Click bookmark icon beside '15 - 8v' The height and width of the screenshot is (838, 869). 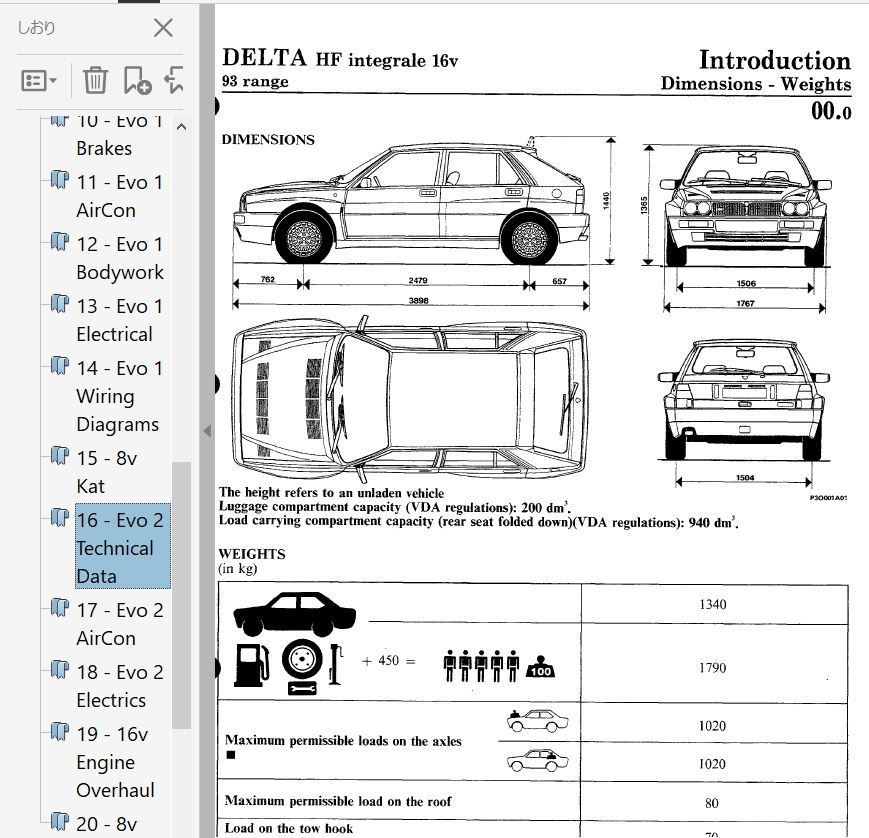pos(60,456)
